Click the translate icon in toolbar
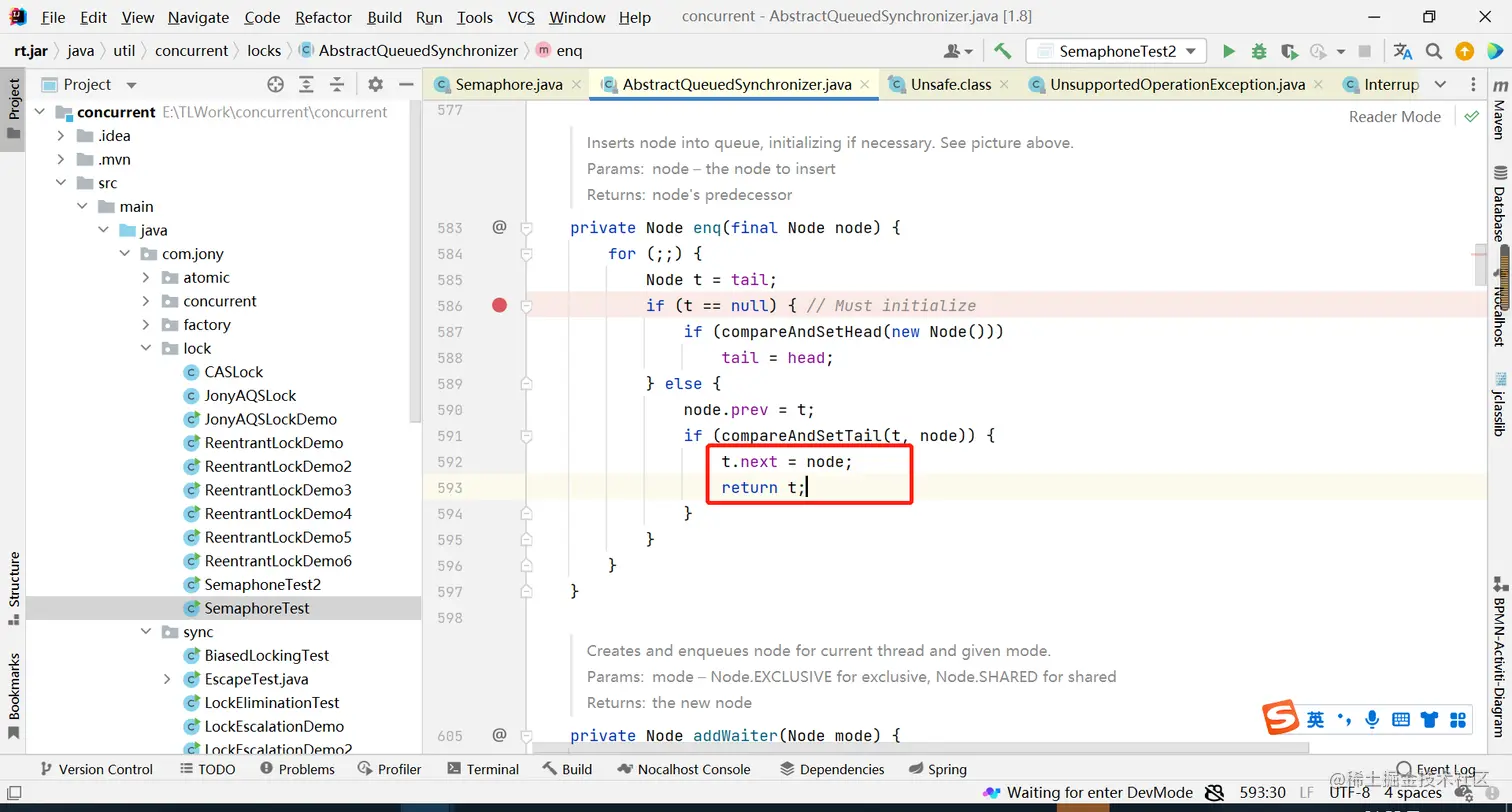Screen dimensions: 1512x812 pyautogui.click(x=1403, y=51)
